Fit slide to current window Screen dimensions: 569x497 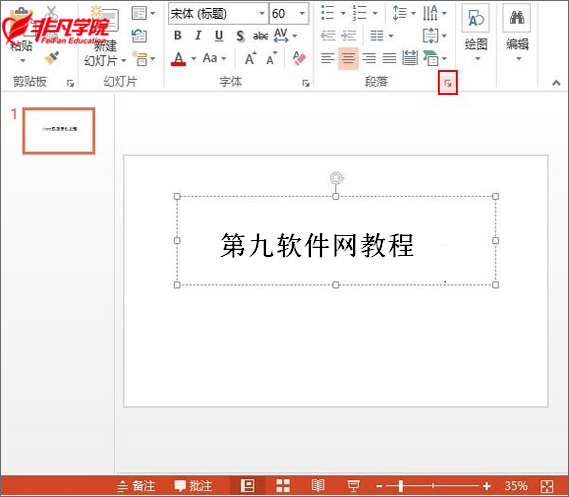click(547, 486)
